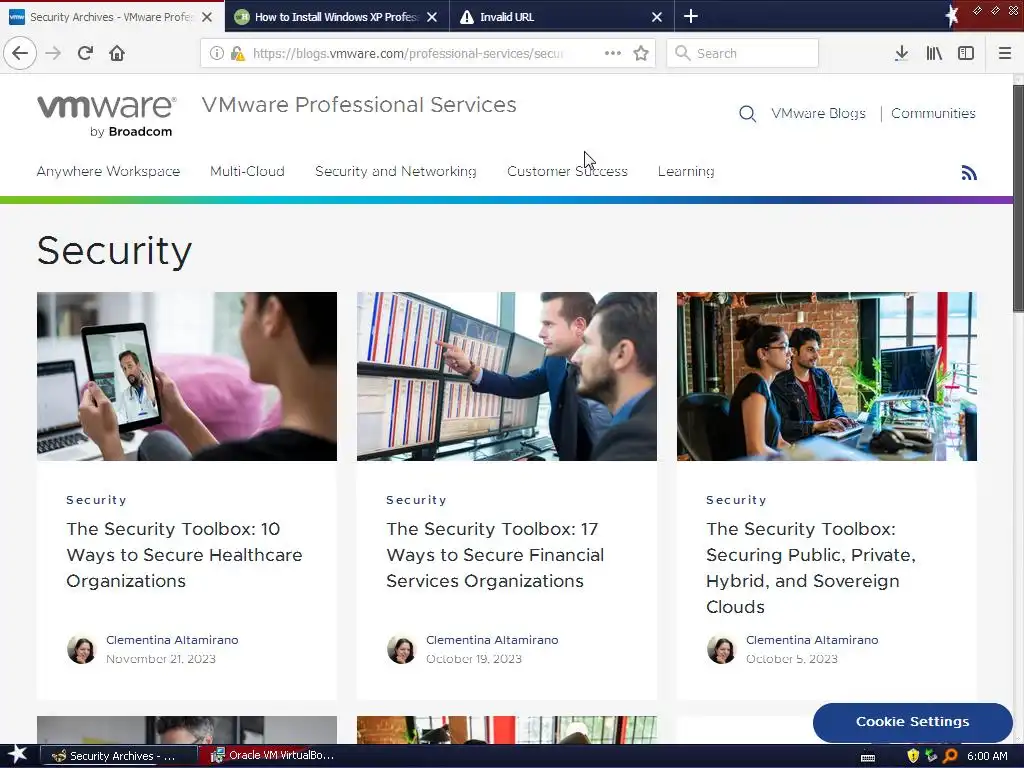Open the RSS feed icon
Viewport: 1024px width, 768px height.
(x=968, y=172)
